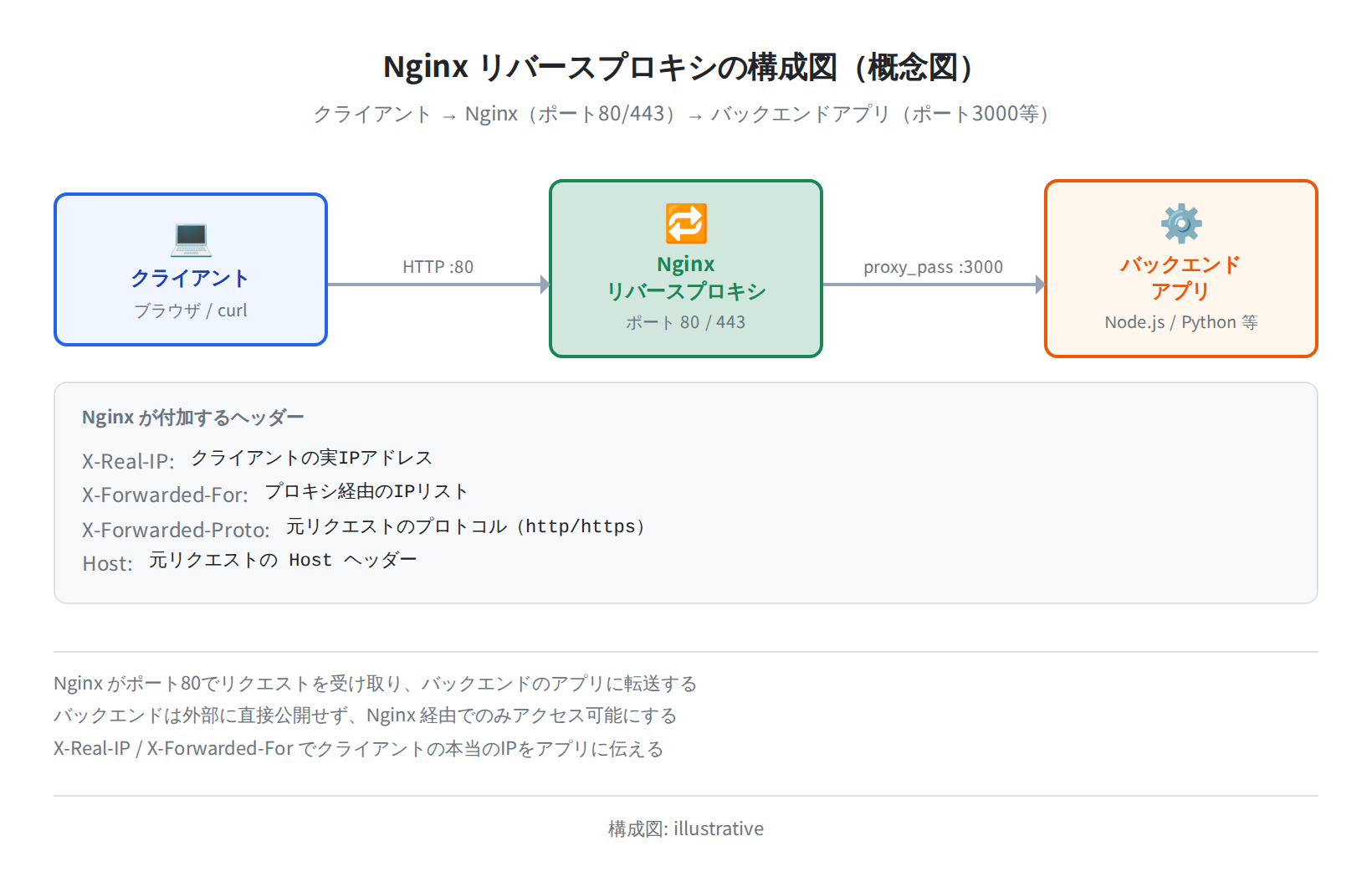Click the orange repeat-arrows icon in the Nginx box

686,223
